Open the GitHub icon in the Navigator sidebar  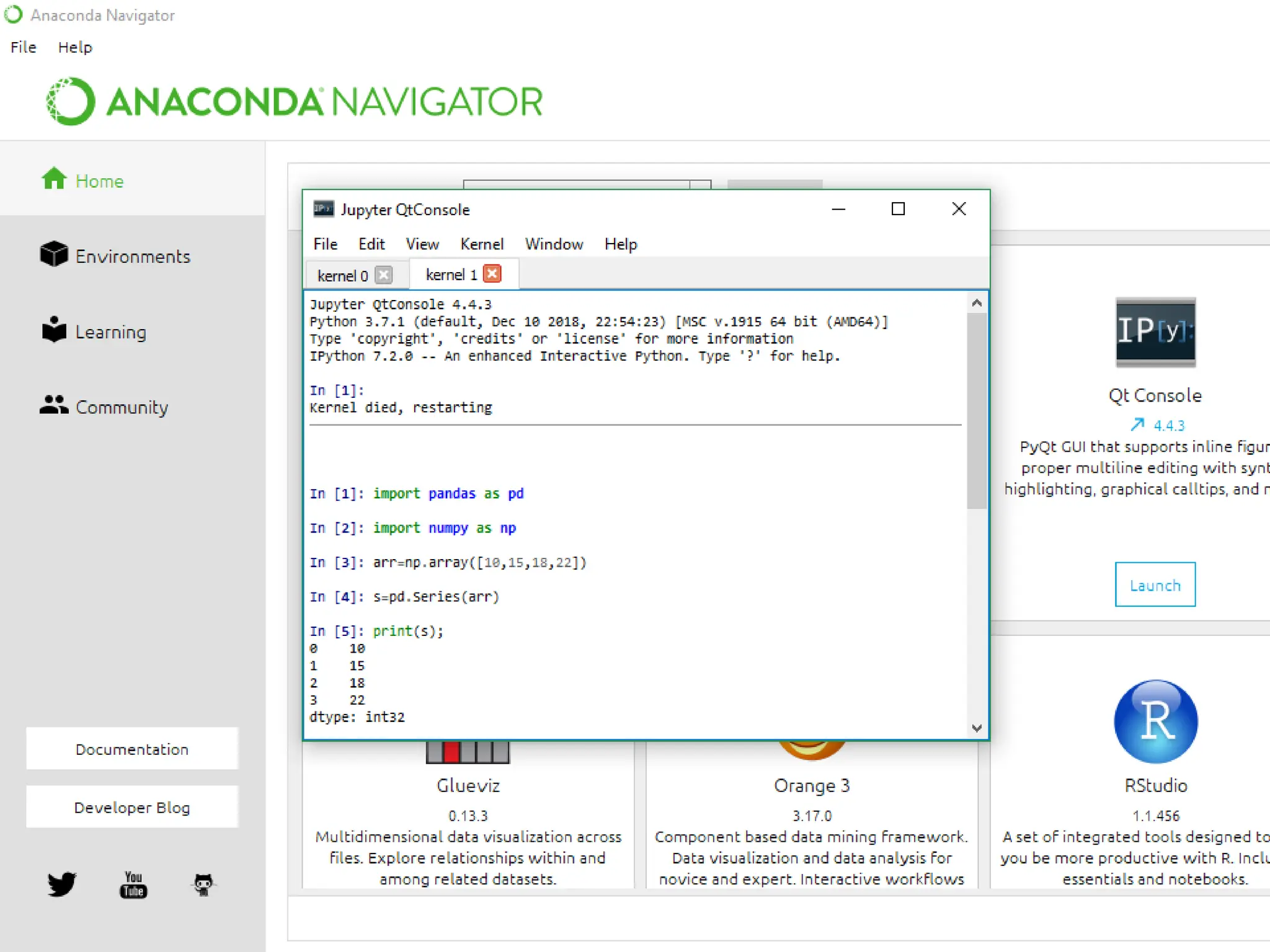click(x=203, y=885)
